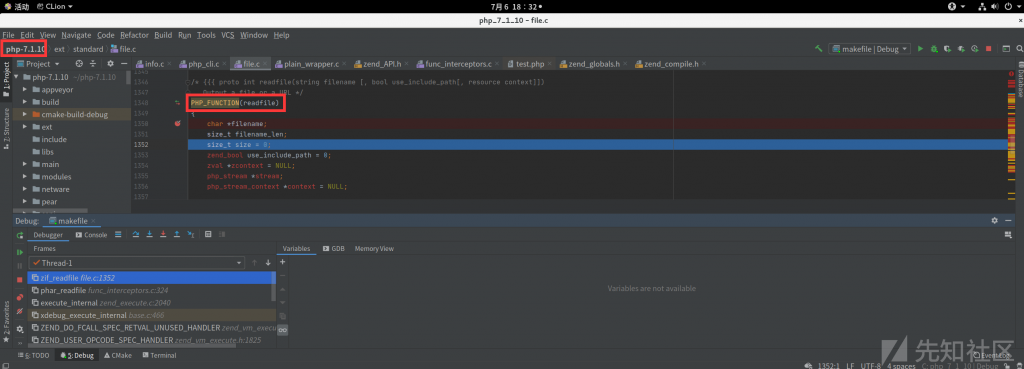Viewport: 1024px width, 369px height.
Task: Open Search Everywhere magnifier icon
Action: pyautogui.click(x=1019, y=49)
